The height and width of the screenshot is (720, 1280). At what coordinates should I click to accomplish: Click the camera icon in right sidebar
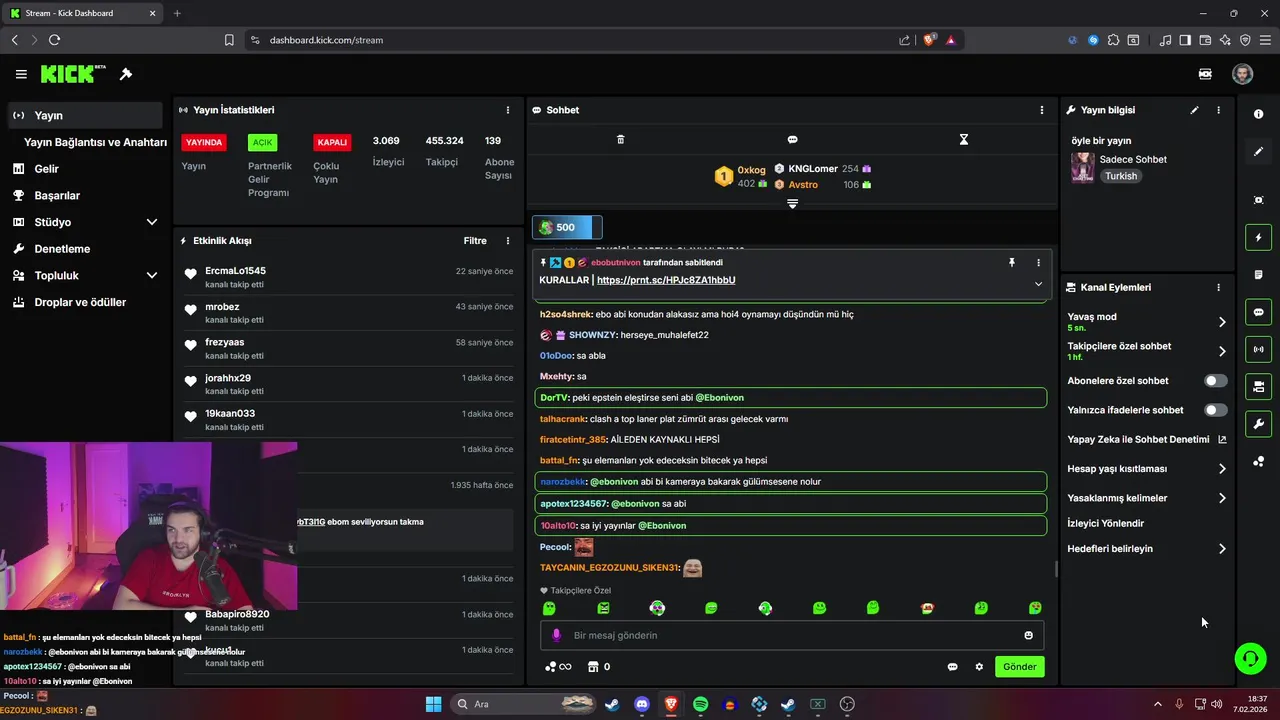[x=1258, y=386]
